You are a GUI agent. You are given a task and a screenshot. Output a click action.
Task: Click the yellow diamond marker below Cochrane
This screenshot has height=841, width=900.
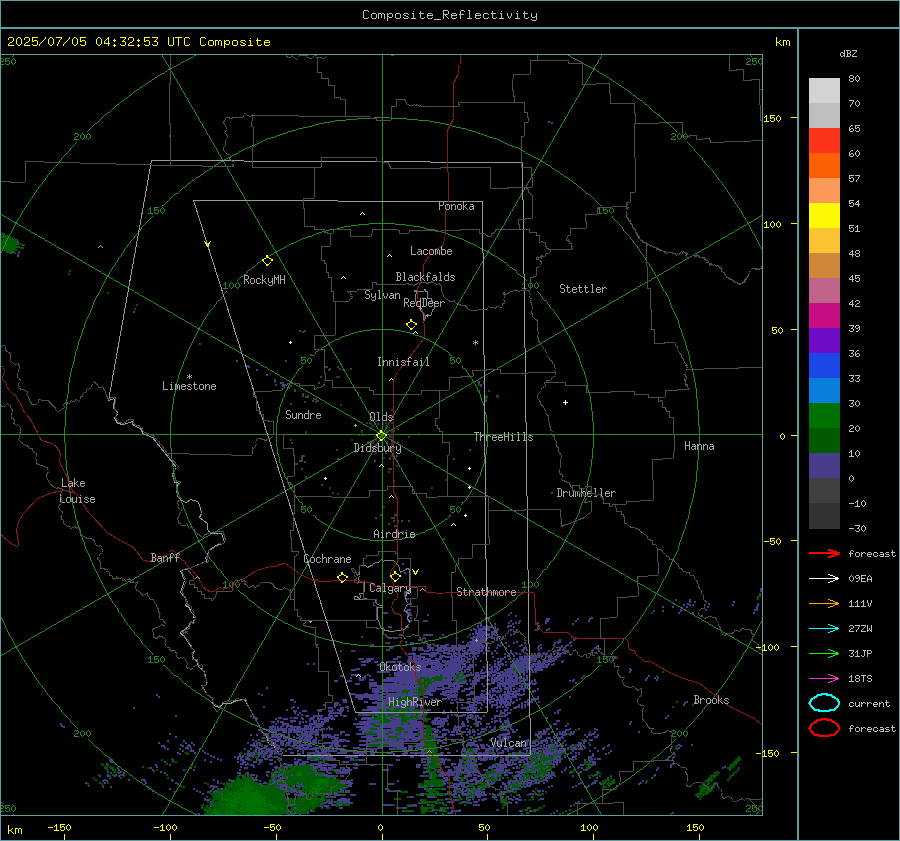coord(342,578)
